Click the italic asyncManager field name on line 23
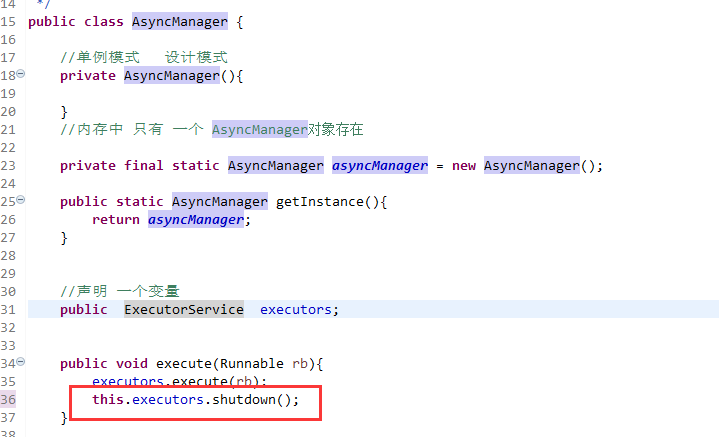 [380, 166]
